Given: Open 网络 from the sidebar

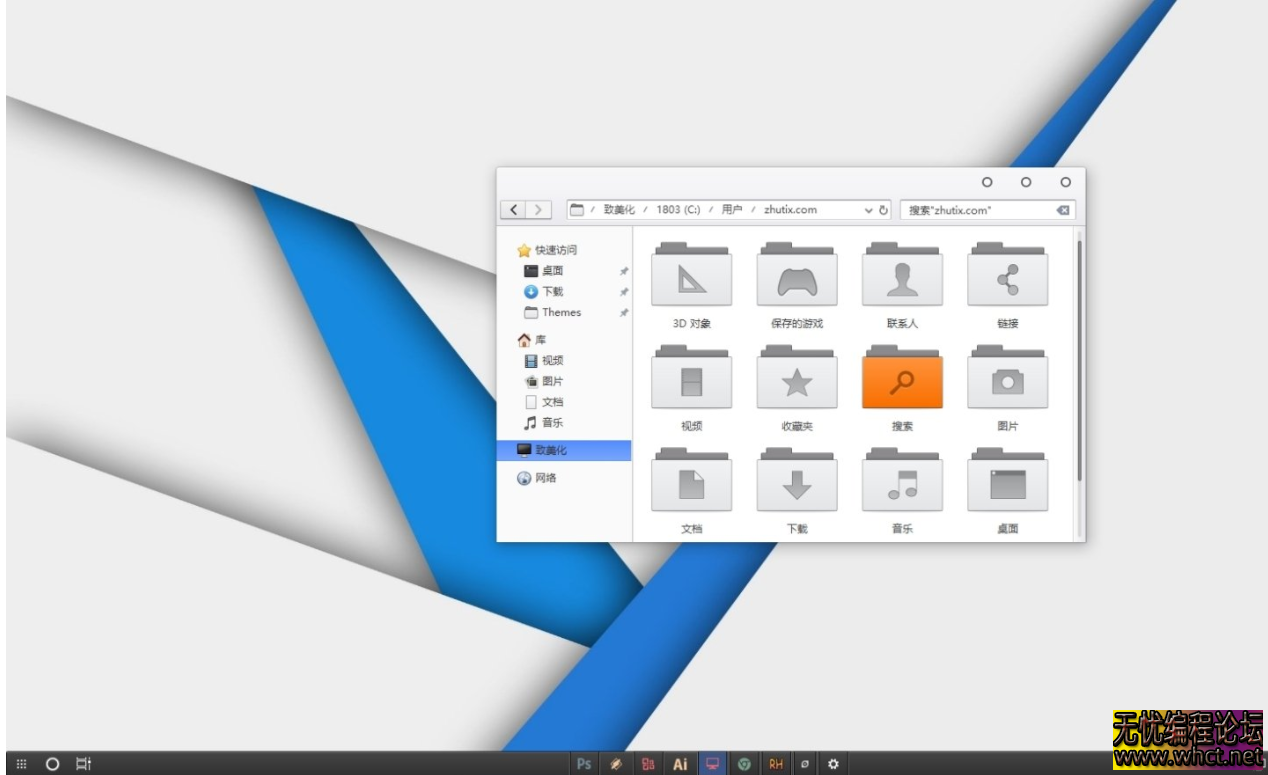Looking at the screenshot, I should tap(548, 479).
